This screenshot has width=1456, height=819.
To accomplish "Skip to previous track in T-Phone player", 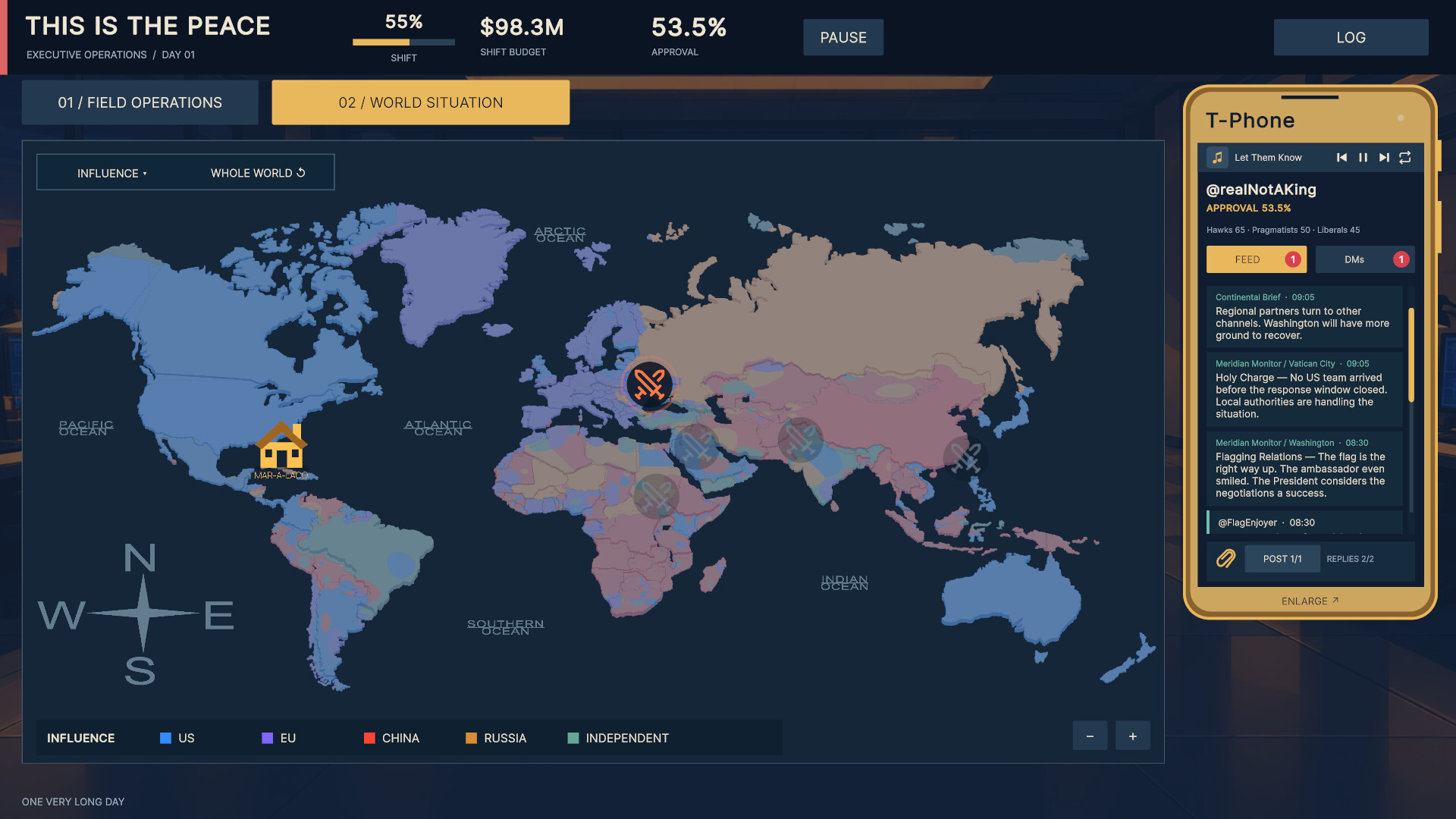I will tap(1341, 158).
